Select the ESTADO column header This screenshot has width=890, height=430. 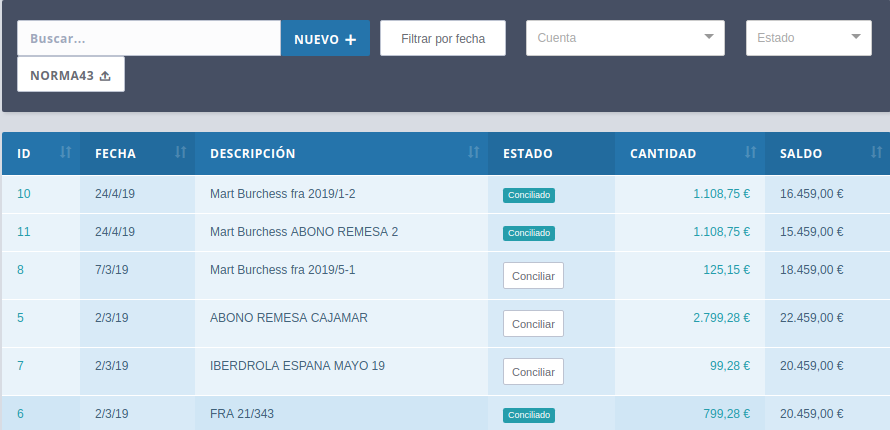(x=527, y=154)
